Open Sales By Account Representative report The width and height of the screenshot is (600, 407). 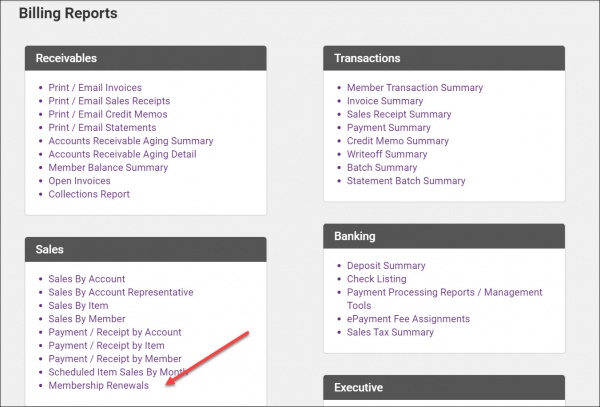(121, 292)
